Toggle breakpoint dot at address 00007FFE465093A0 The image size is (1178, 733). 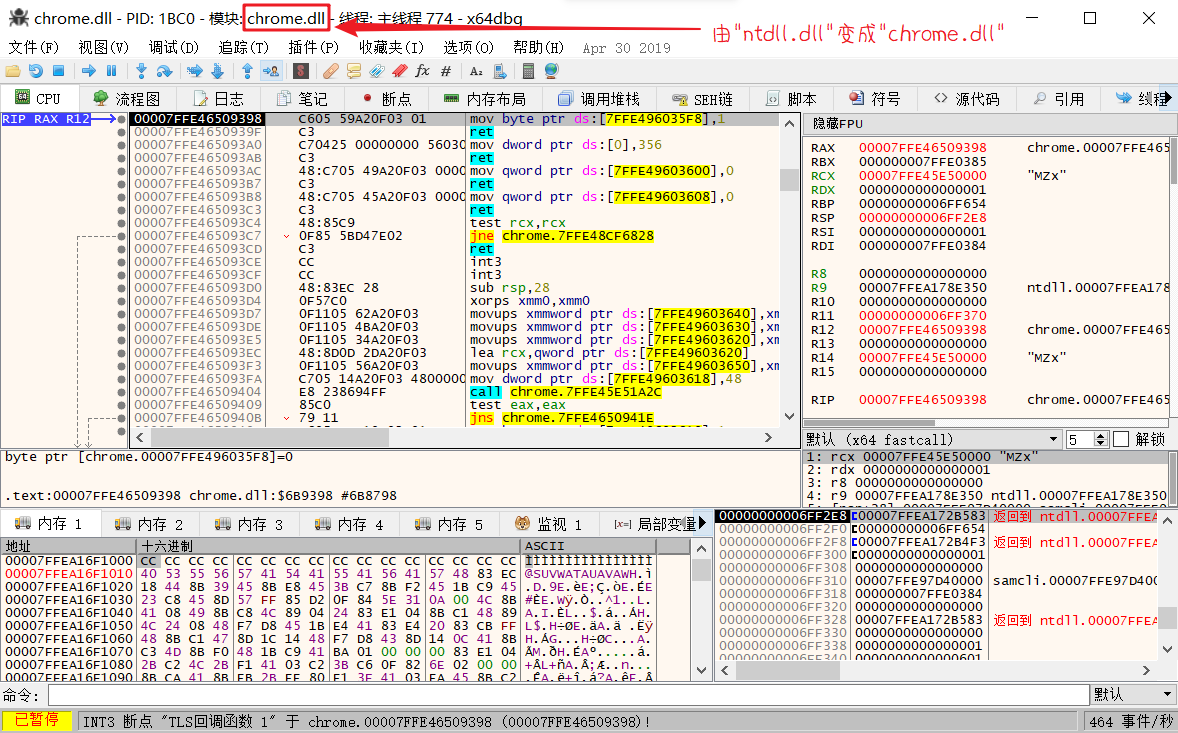click(122, 145)
